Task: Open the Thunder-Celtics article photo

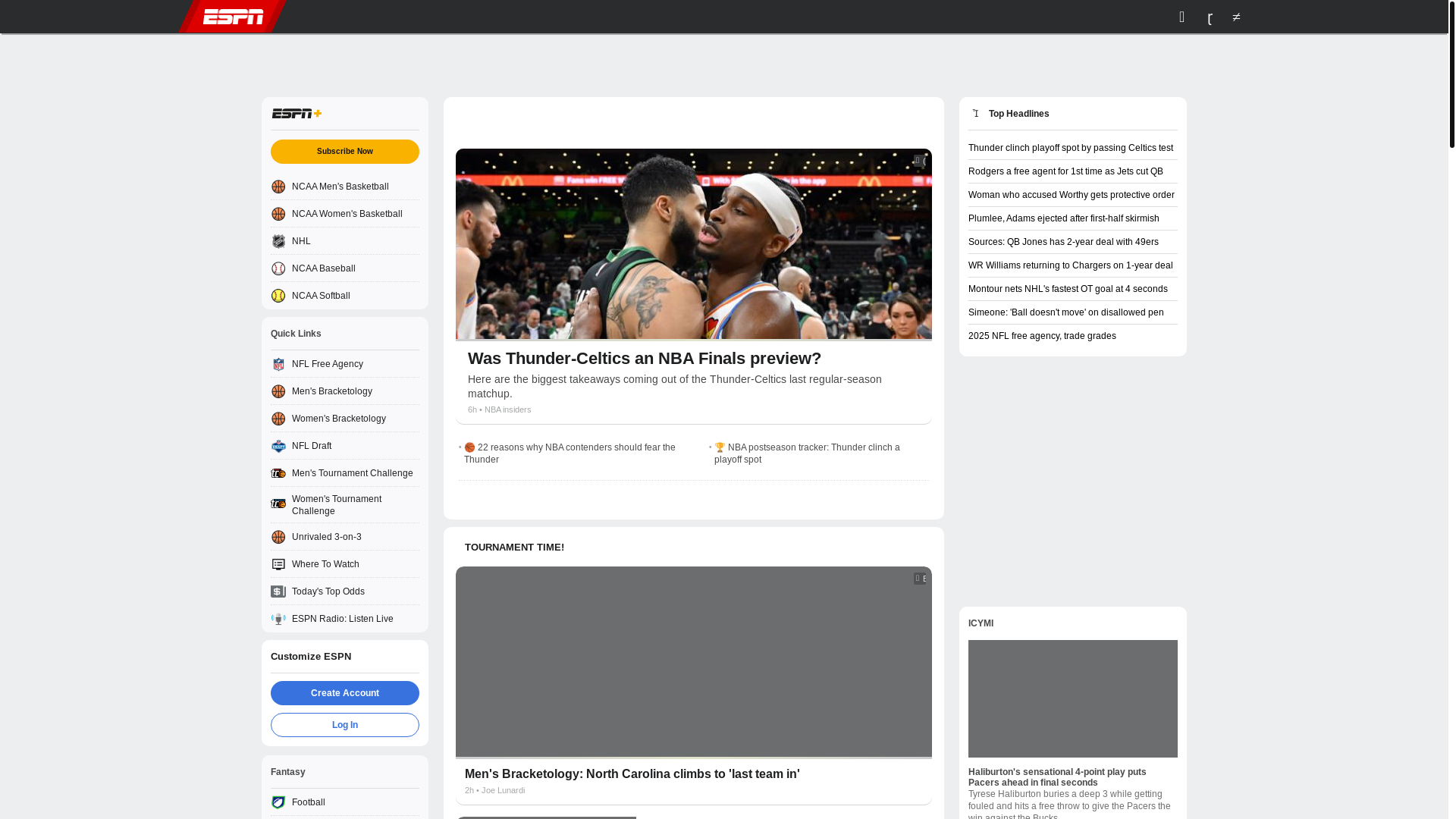Action: click(694, 244)
